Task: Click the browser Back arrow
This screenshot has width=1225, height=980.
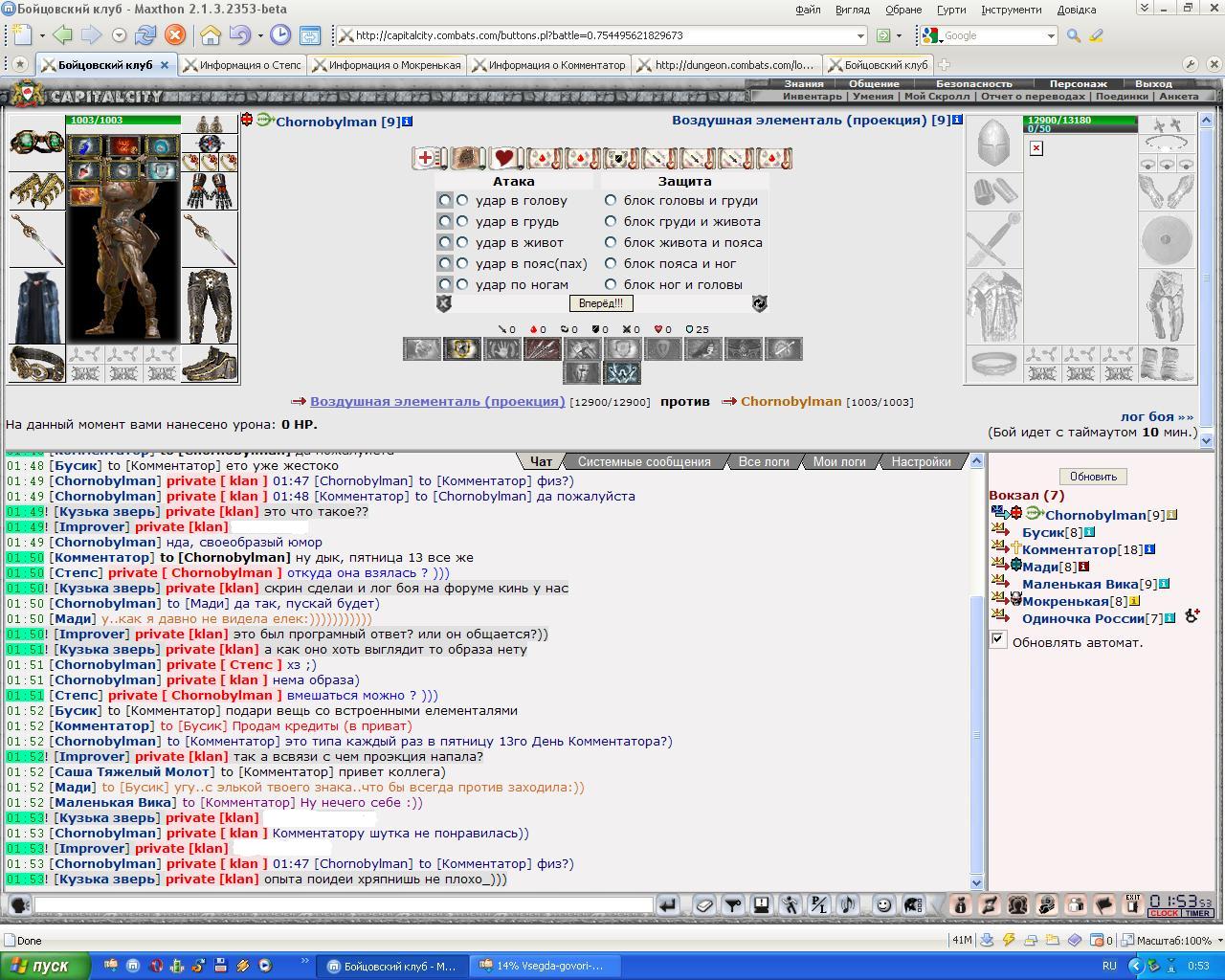Action: click(62, 35)
